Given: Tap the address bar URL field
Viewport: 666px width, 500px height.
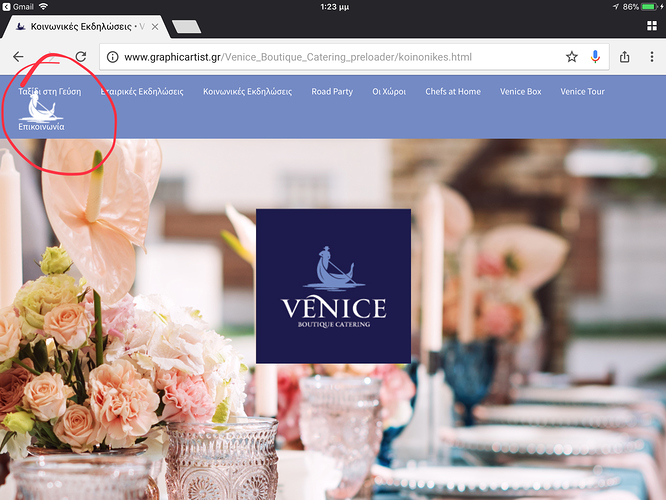Looking at the screenshot, I should [330, 57].
